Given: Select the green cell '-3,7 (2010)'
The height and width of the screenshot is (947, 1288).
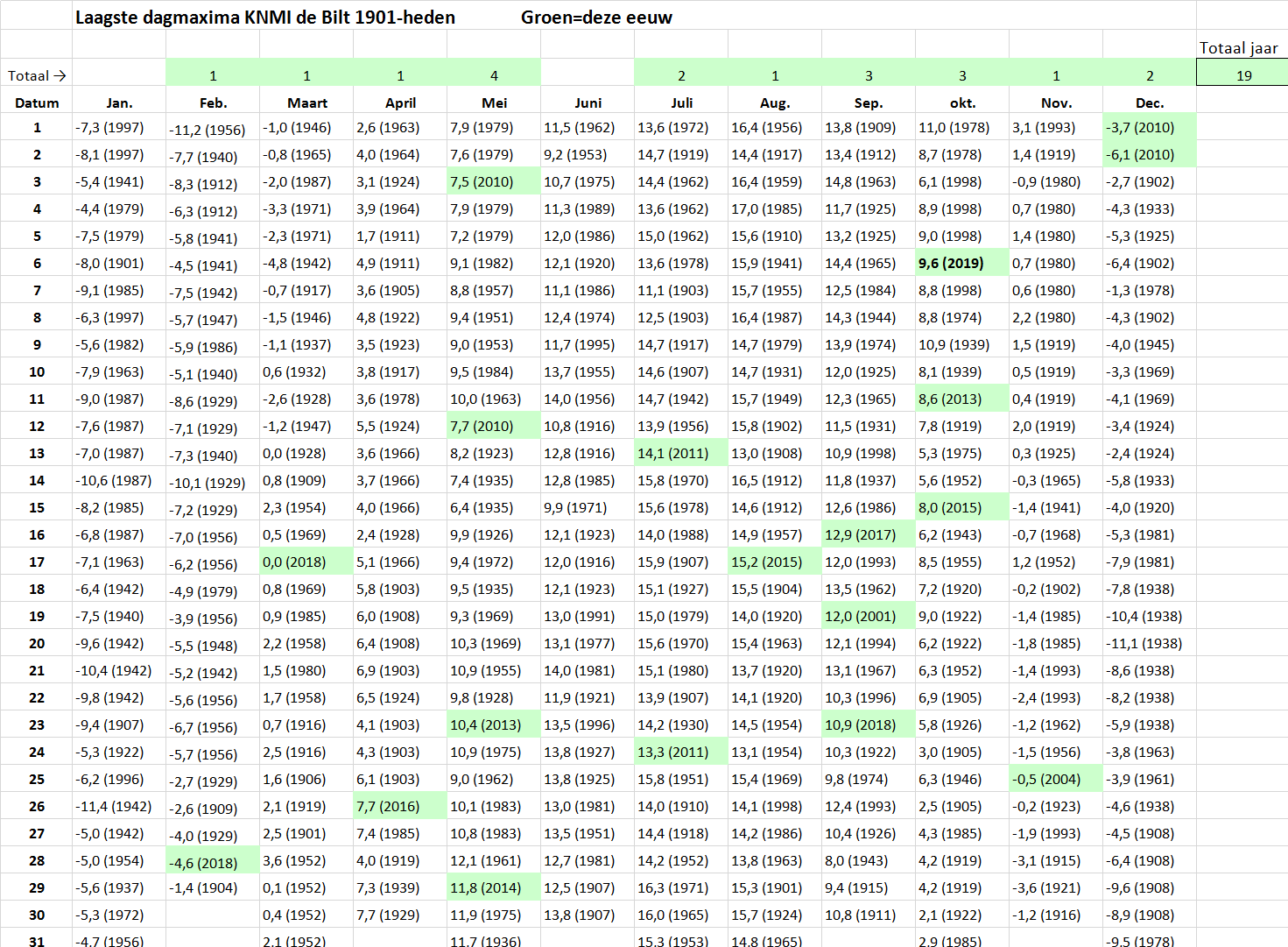Looking at the screenshot, I should [x=1150, y=127].
